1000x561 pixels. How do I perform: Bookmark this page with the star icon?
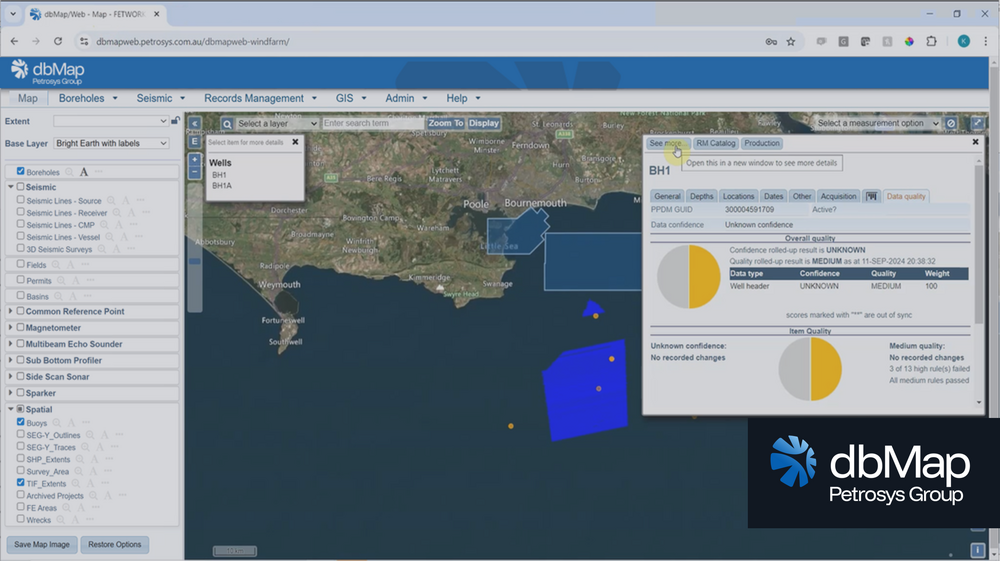click(791, 41)
